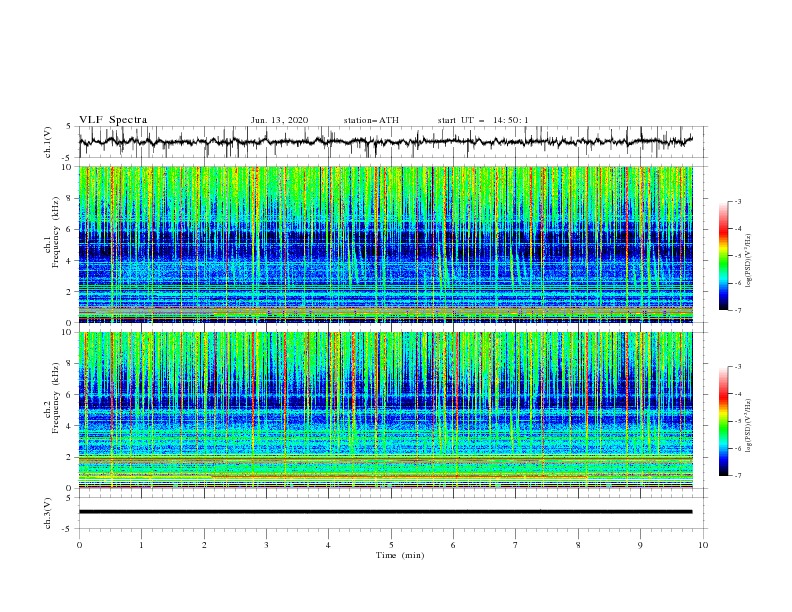
Task: Click the date 'Jun. 13, 2020'
Action: click(279, 120)
